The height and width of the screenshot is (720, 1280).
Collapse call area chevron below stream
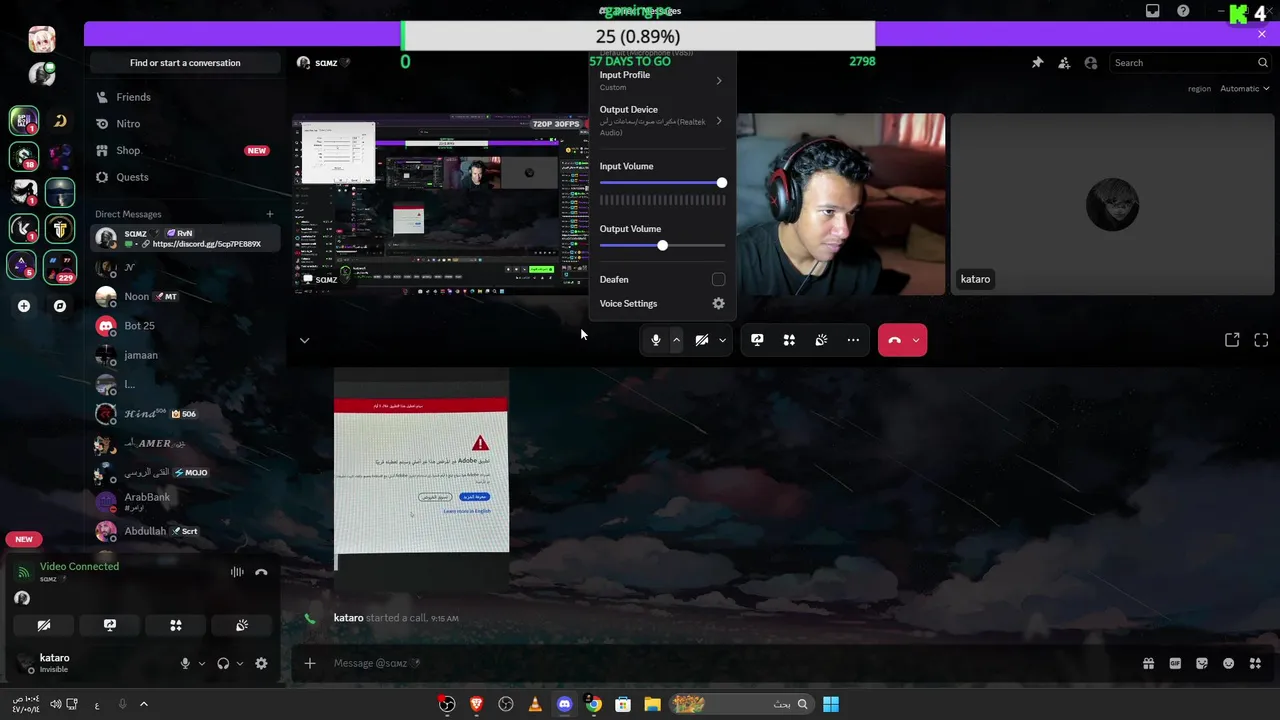(304, 340)
